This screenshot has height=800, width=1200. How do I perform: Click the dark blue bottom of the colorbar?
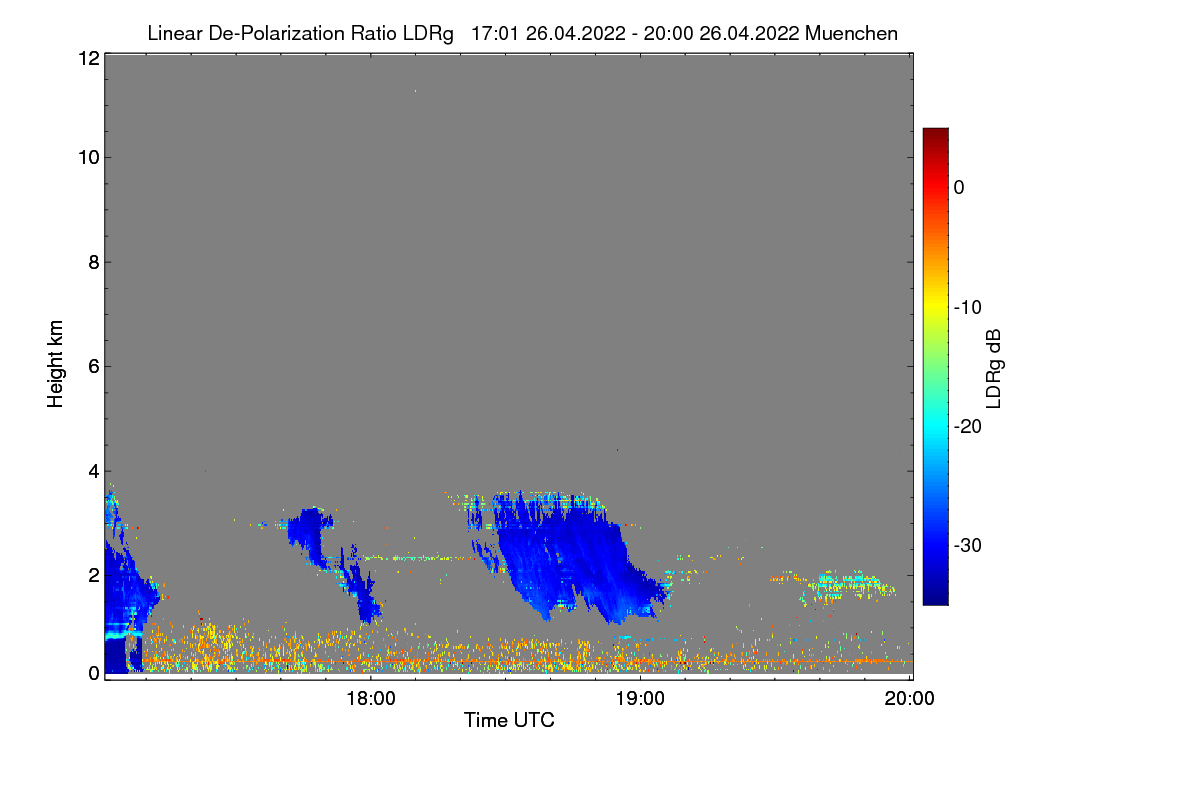[x=935, y=595]
